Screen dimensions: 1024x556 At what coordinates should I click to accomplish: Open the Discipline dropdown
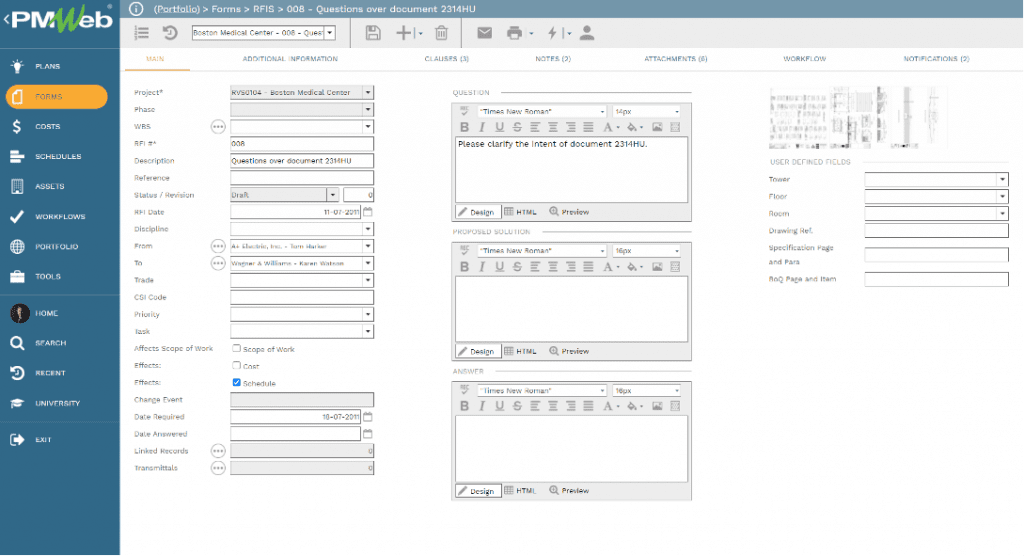pos(368,229)
